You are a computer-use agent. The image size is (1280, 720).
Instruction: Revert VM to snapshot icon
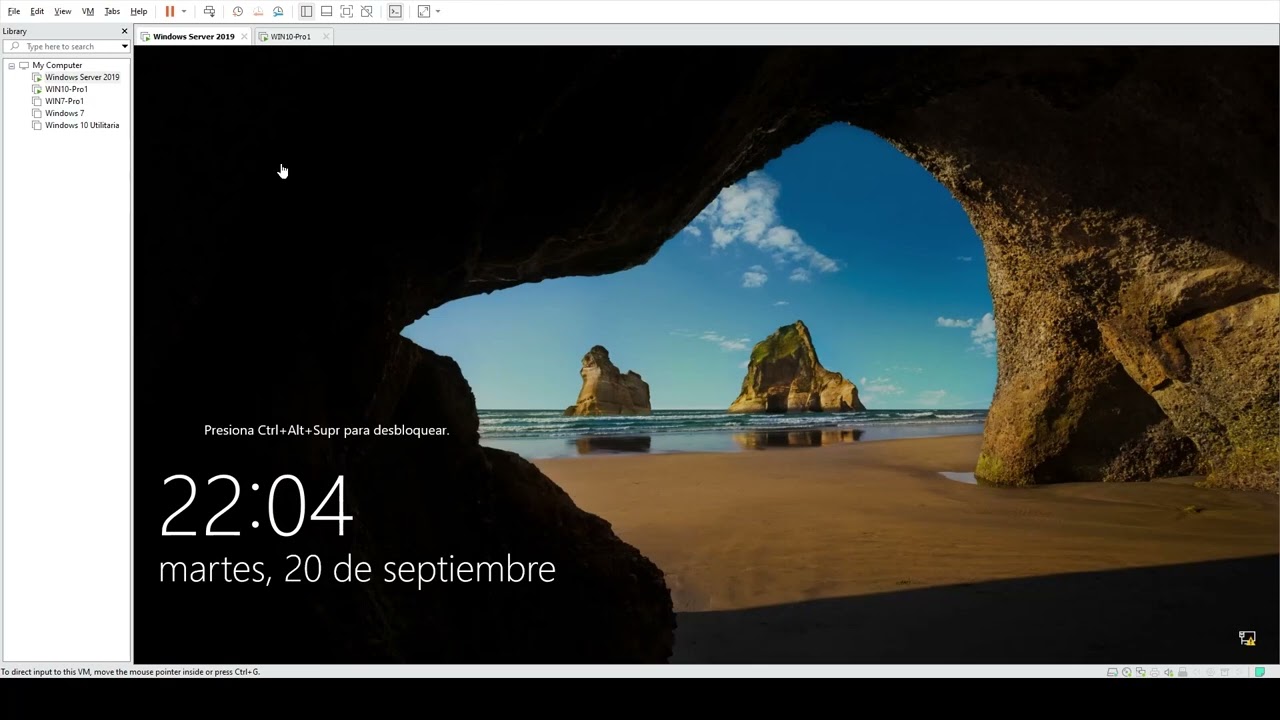click(258, 11)
